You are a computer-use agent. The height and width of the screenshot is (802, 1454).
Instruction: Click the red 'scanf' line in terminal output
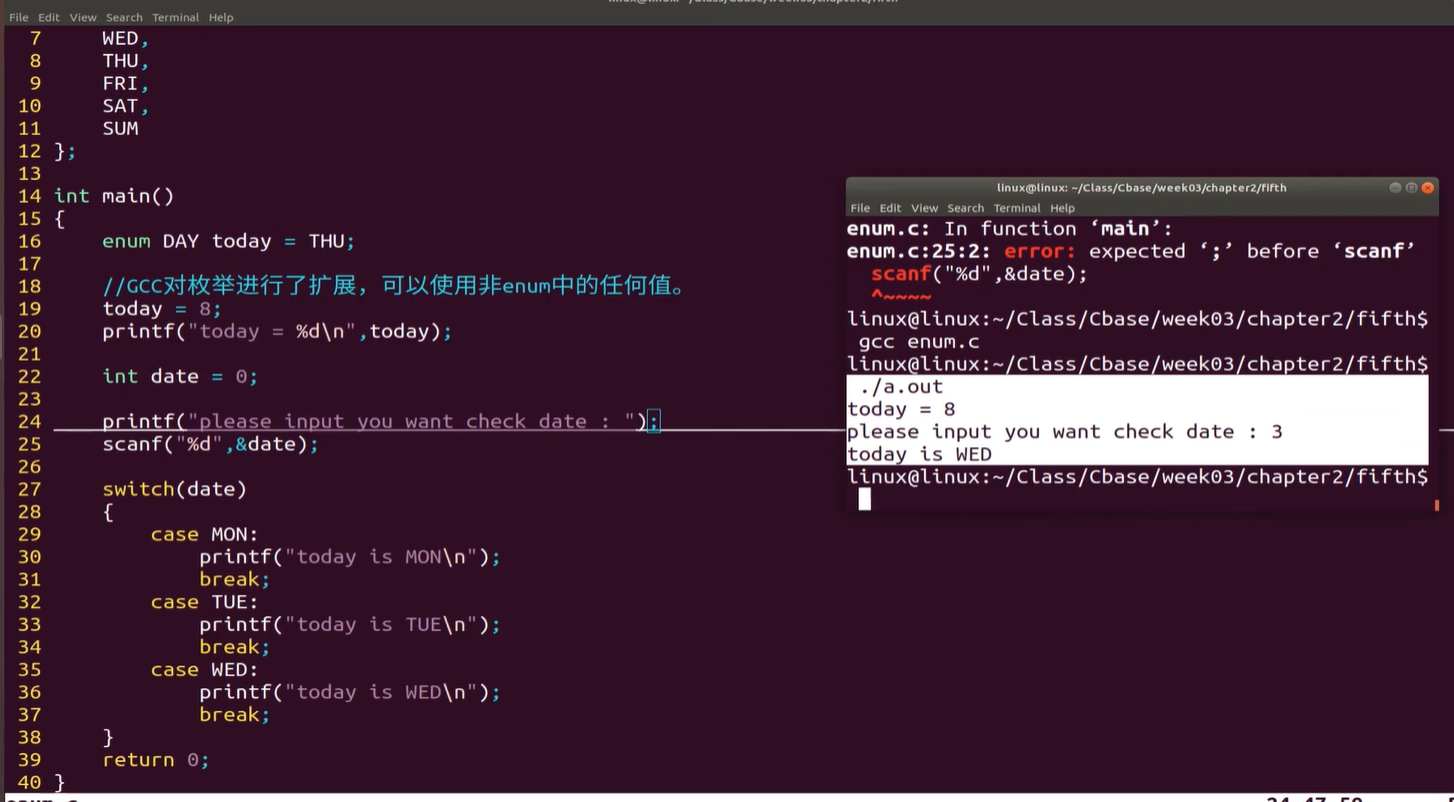pyautogui.click(x=979, y=274)
